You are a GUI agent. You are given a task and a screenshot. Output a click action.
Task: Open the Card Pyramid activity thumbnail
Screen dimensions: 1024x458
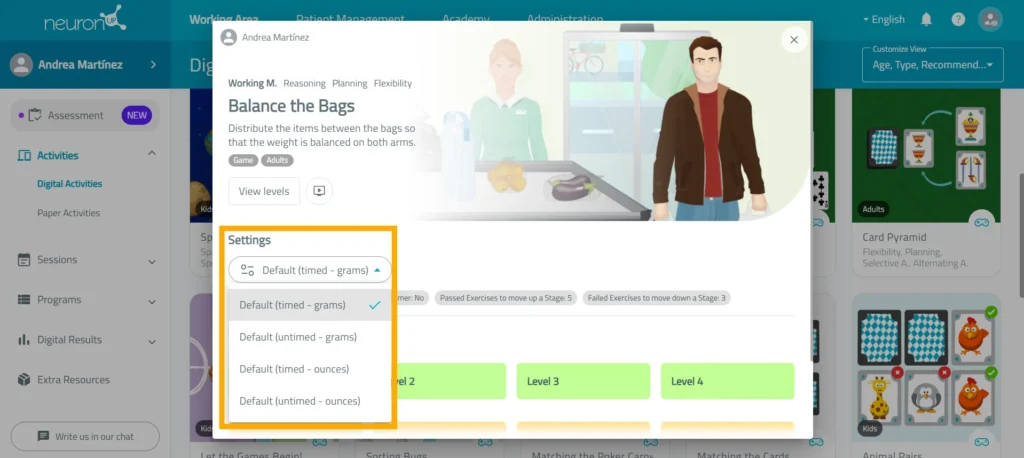[926, 155]
